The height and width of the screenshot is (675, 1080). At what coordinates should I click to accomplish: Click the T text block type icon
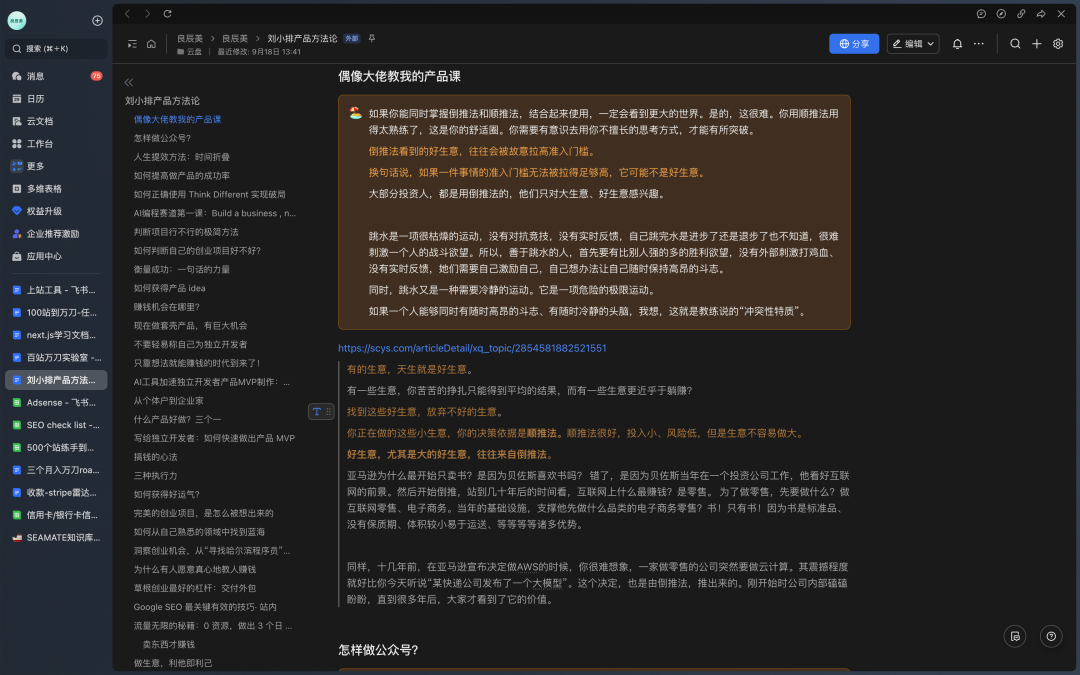click(x=317, y=412)
